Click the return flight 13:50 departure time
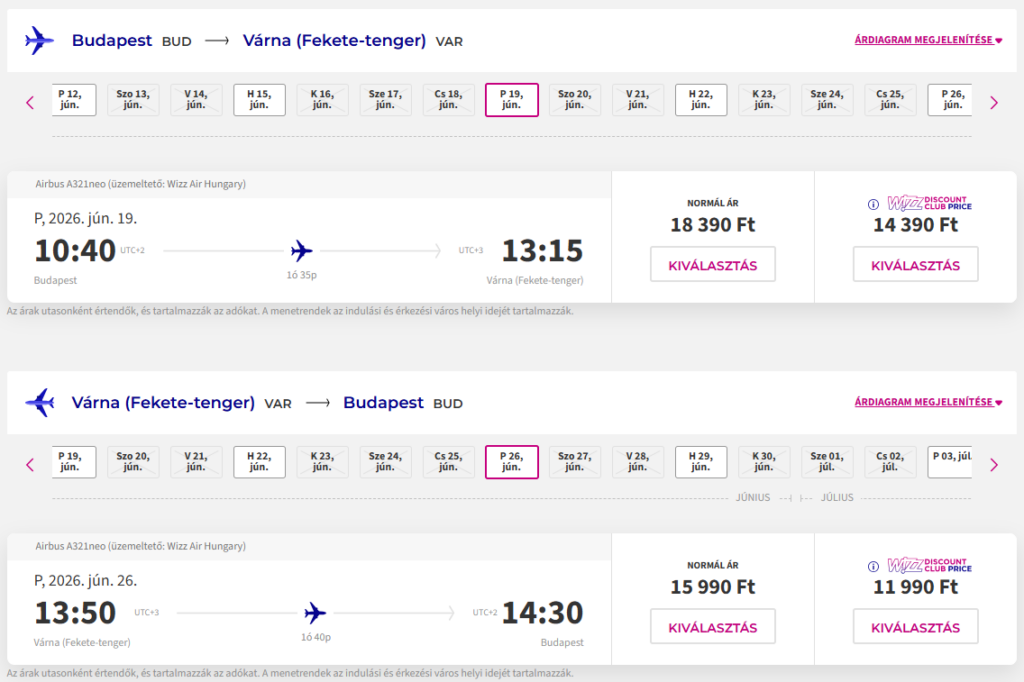This screenshot has height=682, width=1024. tap(76, 612)
